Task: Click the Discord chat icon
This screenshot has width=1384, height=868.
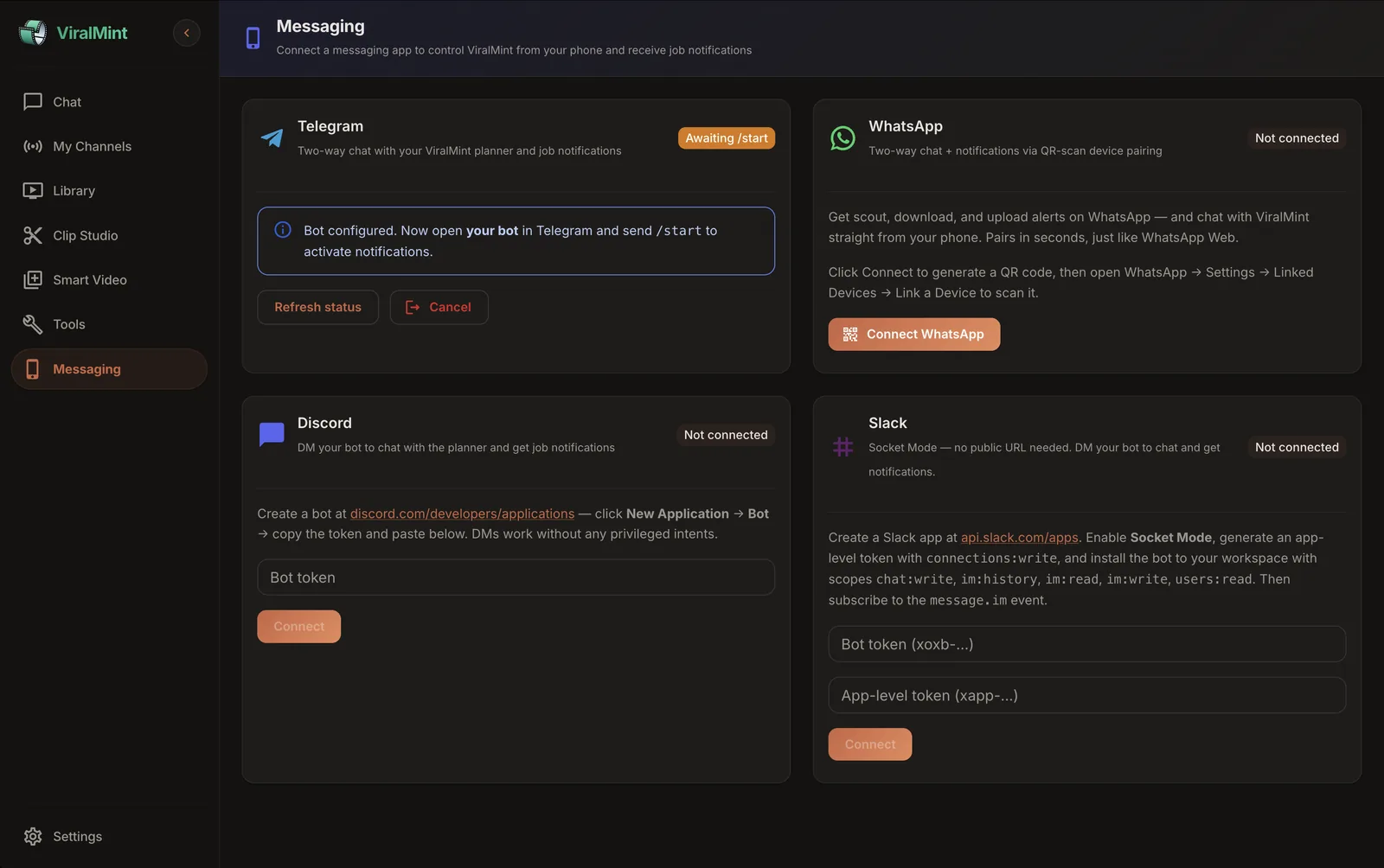Action: (272, 435)
